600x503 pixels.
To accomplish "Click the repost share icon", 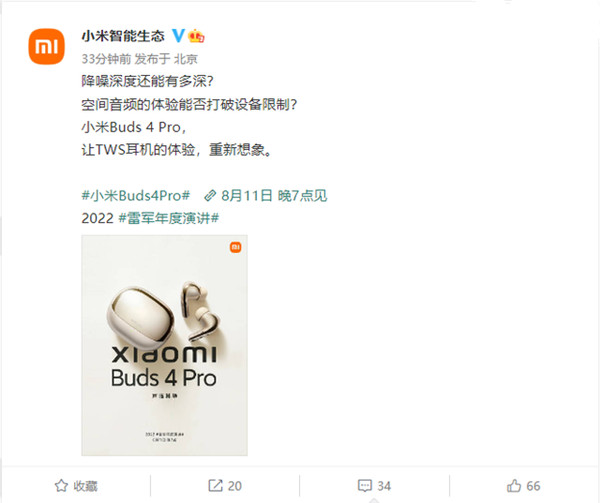I will [x=215, y=486].
